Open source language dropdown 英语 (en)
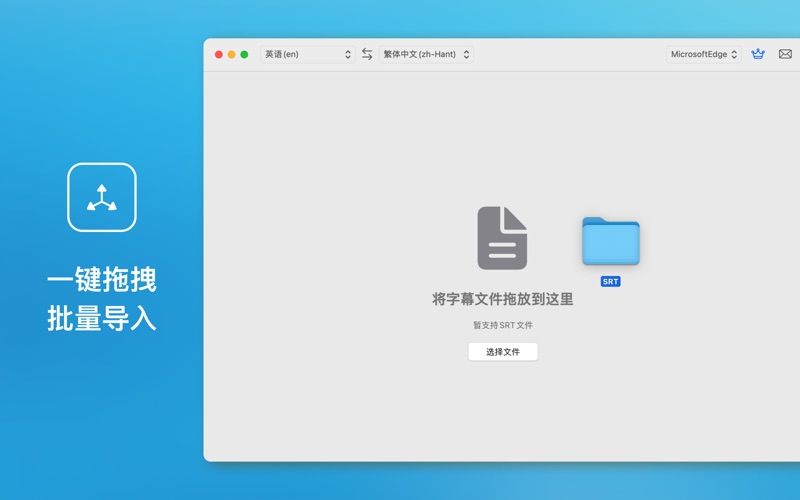 pos(308,54)
